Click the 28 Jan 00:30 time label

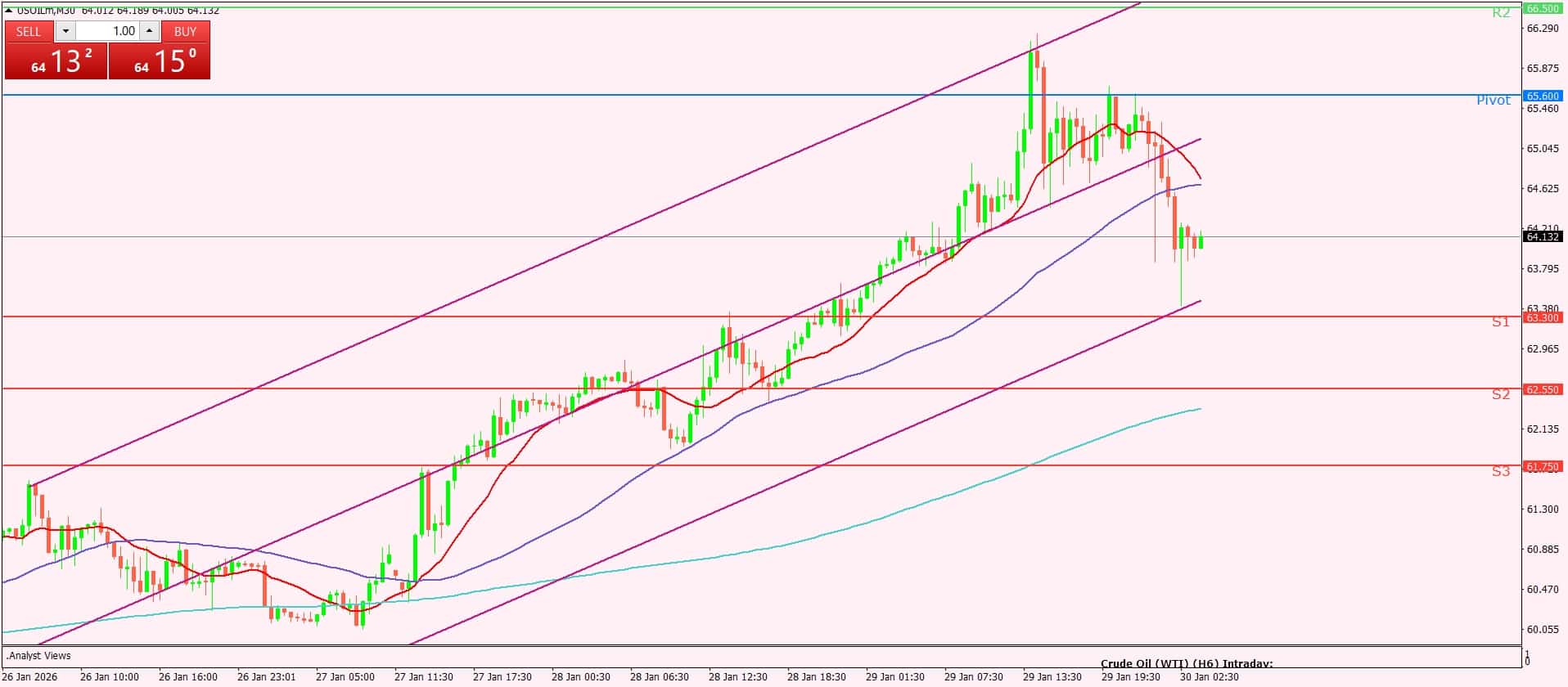point(580,677)
